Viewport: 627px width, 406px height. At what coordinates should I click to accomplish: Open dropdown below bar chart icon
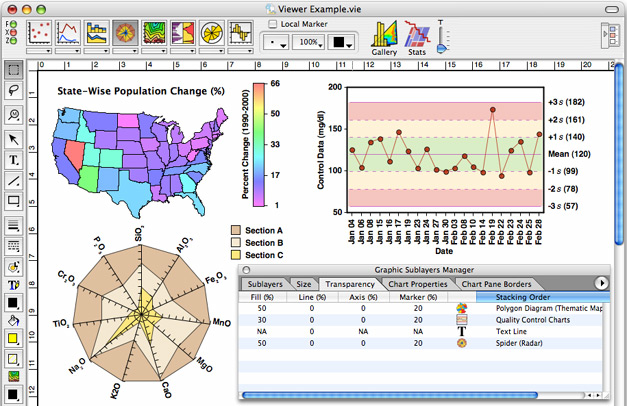click(96, 51)
